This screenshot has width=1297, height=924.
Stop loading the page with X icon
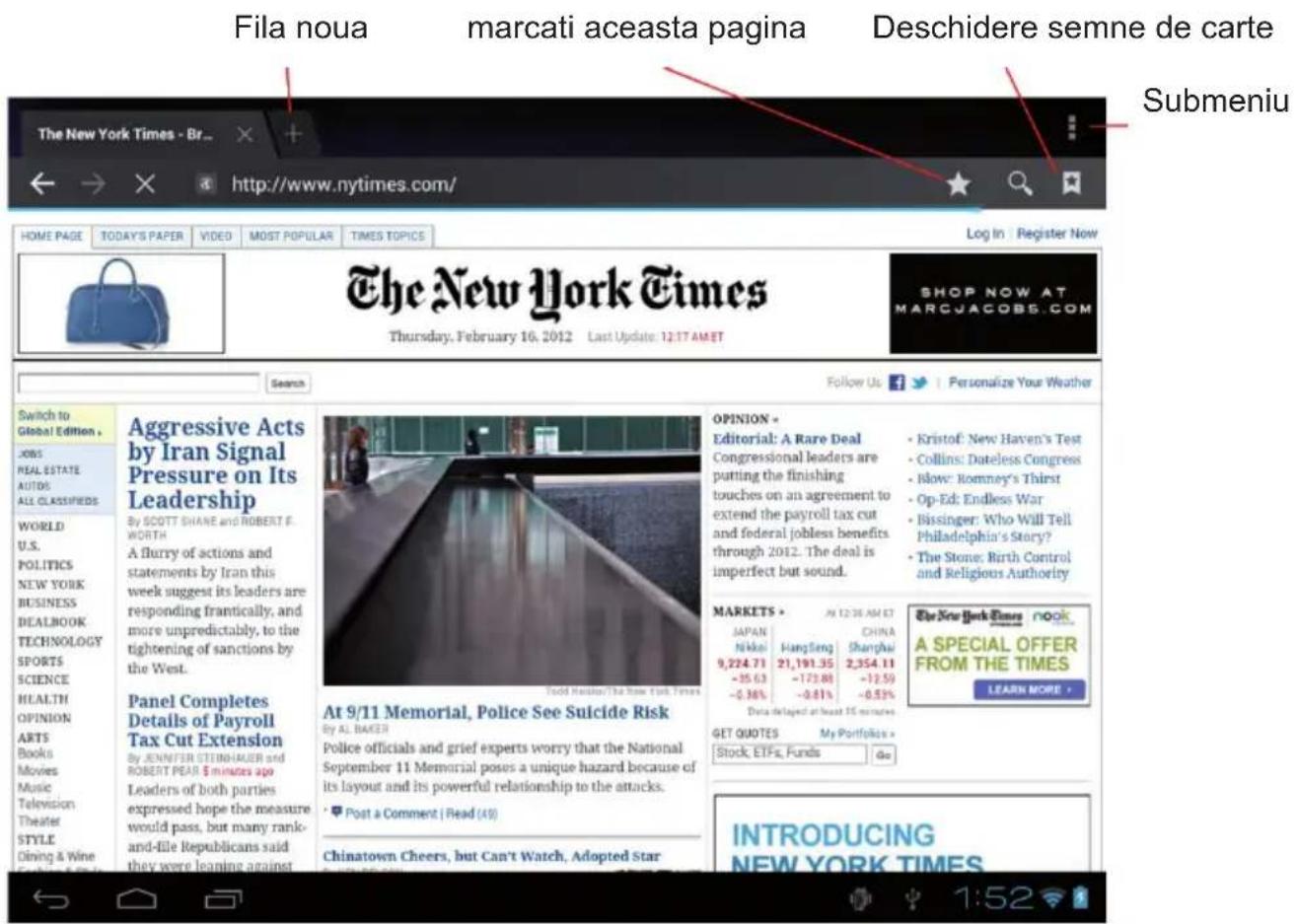145,183
